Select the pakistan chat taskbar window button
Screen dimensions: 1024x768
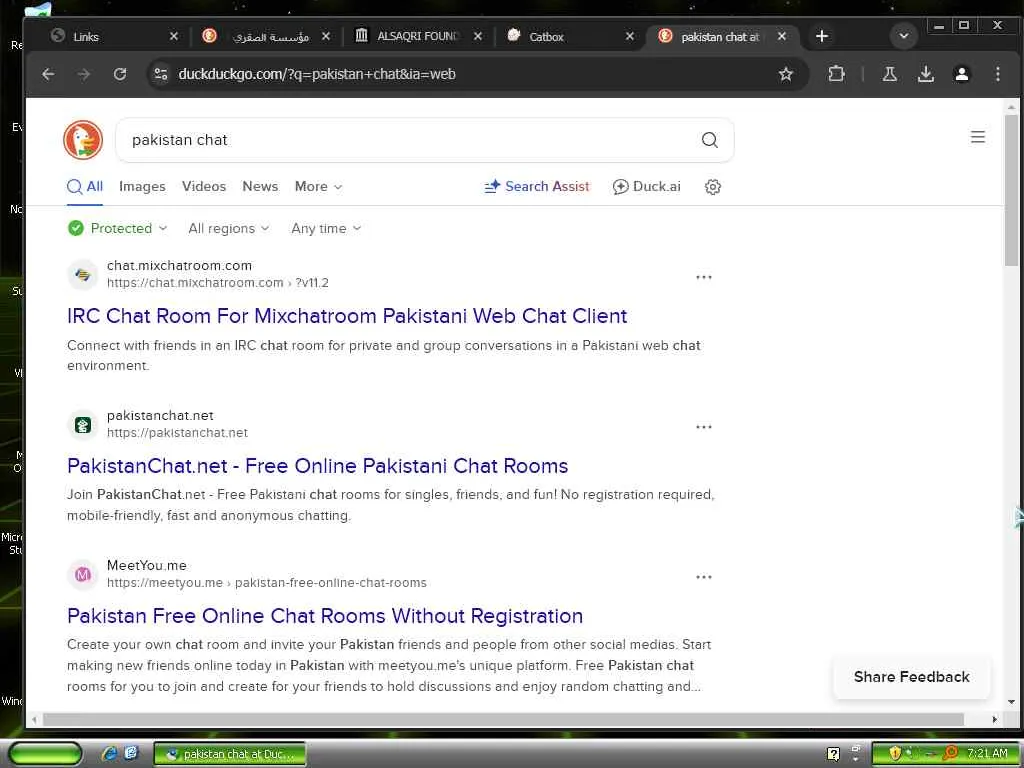[229, 754]
